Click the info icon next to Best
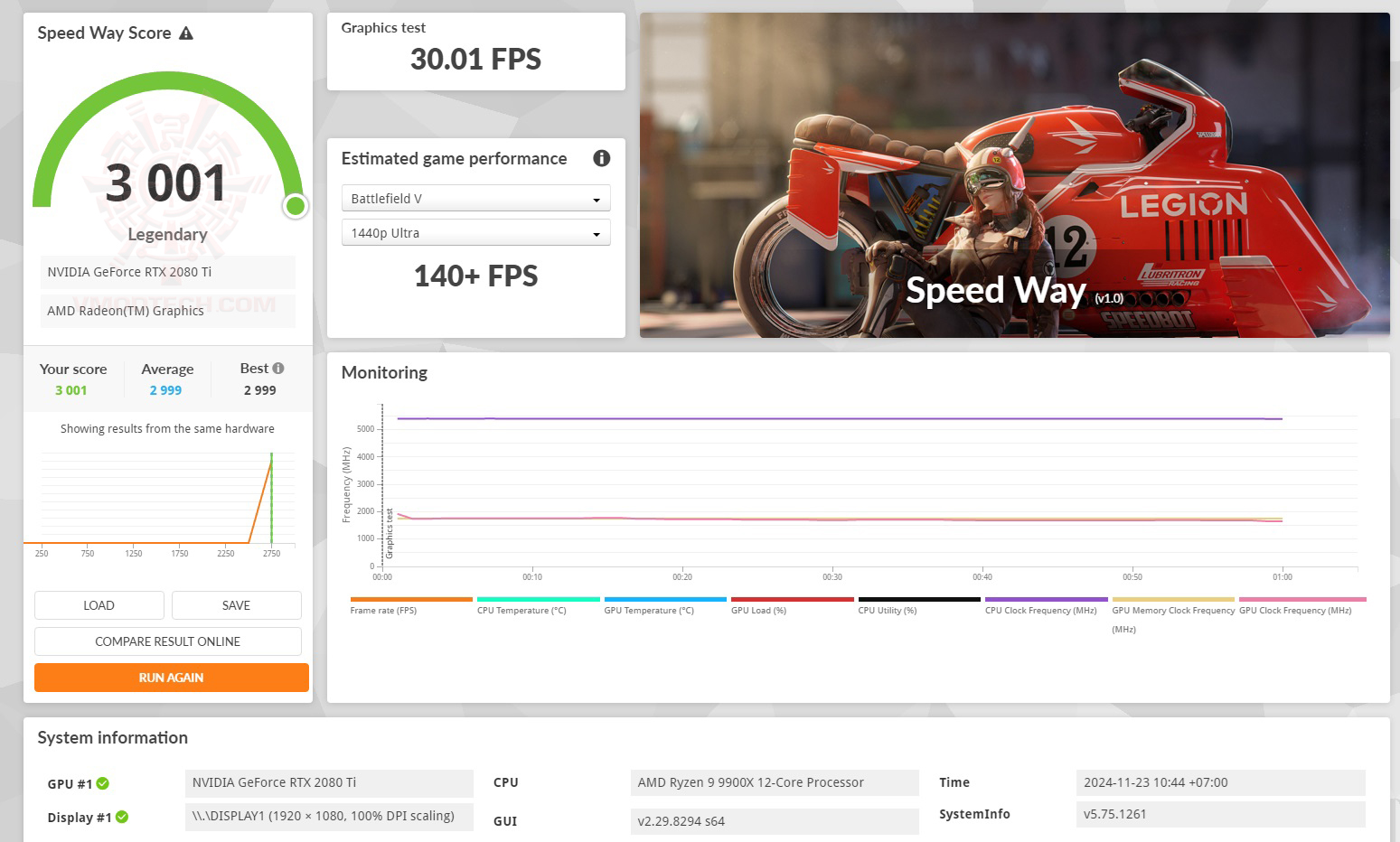This screenshot has height=842, width=1400. [278, 368]
